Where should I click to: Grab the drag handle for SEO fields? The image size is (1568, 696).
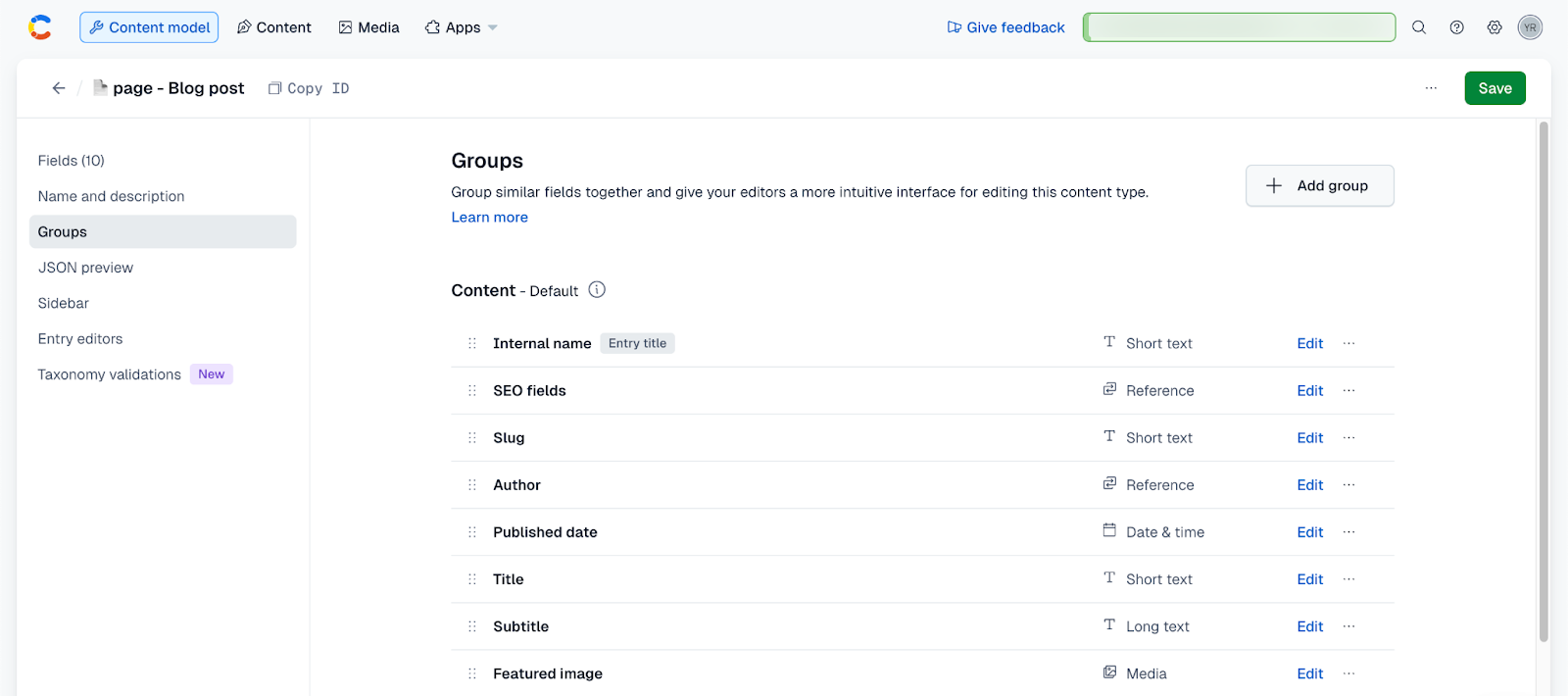[472, 391]
